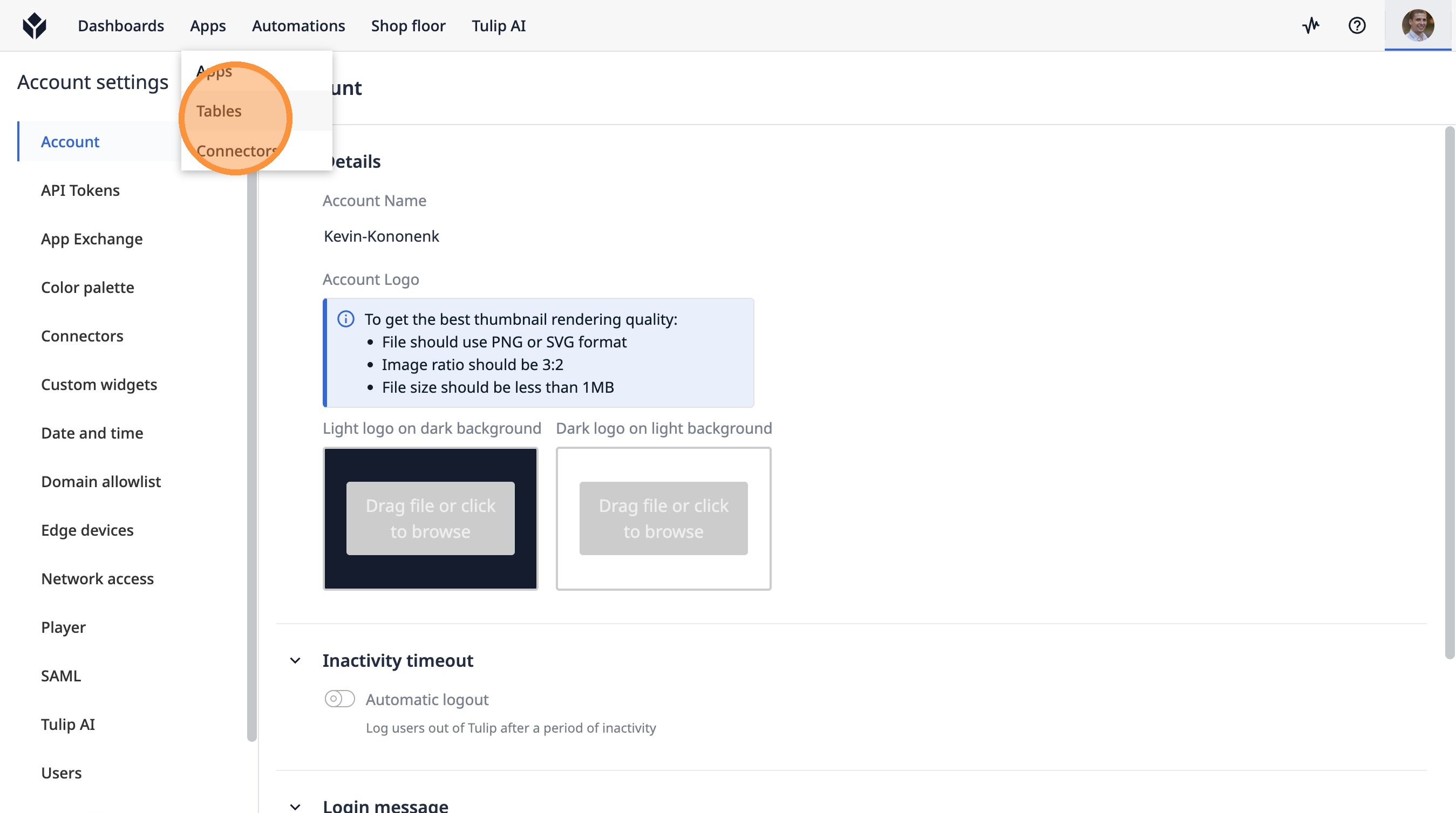Open Color palette settings
Viewport: 1456px width, 813px height.
[x=87, y=288]
